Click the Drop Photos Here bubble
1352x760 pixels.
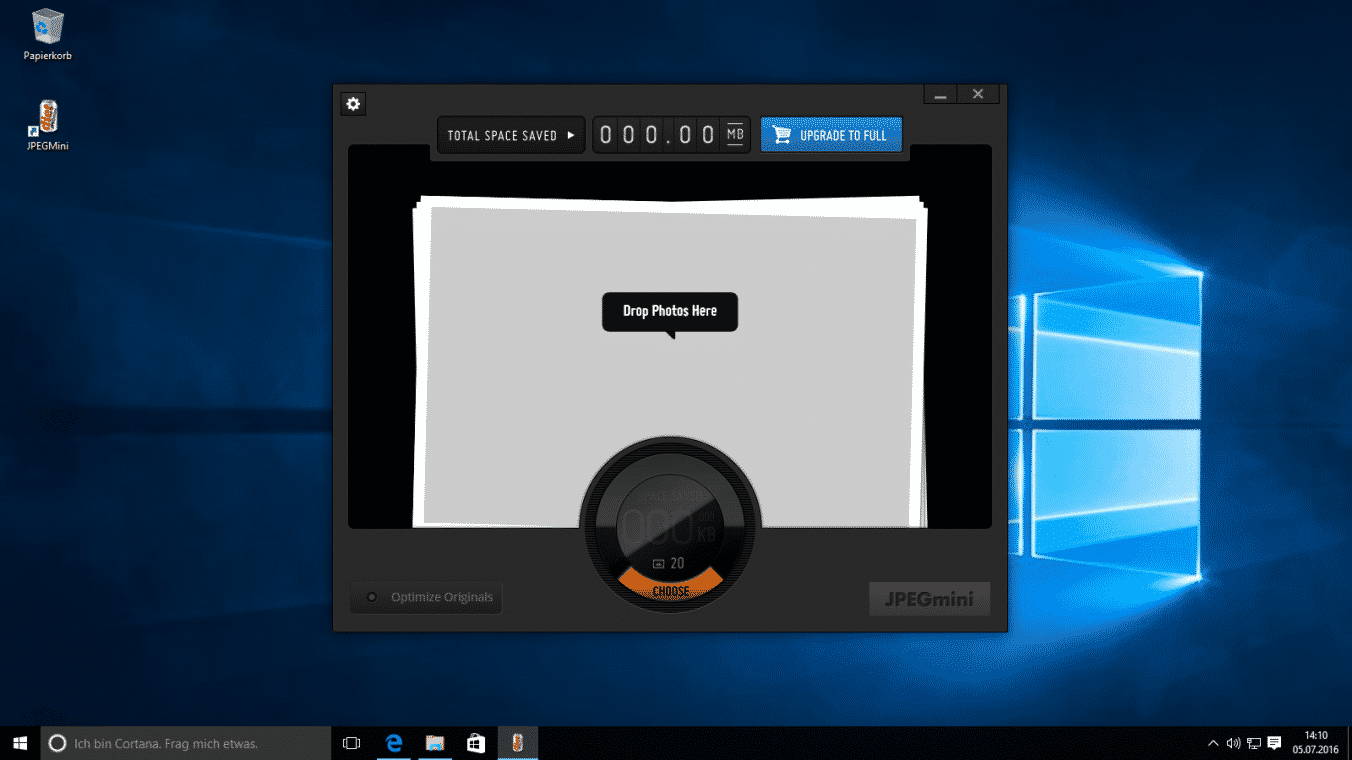[x=670, y=312]
